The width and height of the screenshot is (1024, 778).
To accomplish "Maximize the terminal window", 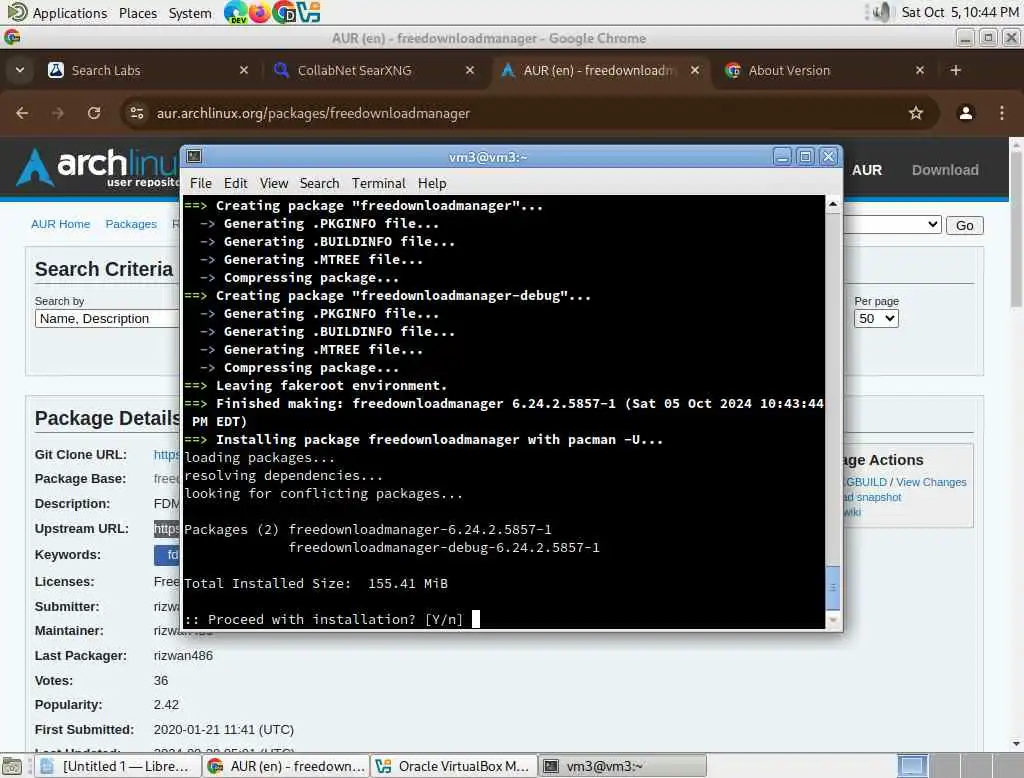I will point(805,157).
